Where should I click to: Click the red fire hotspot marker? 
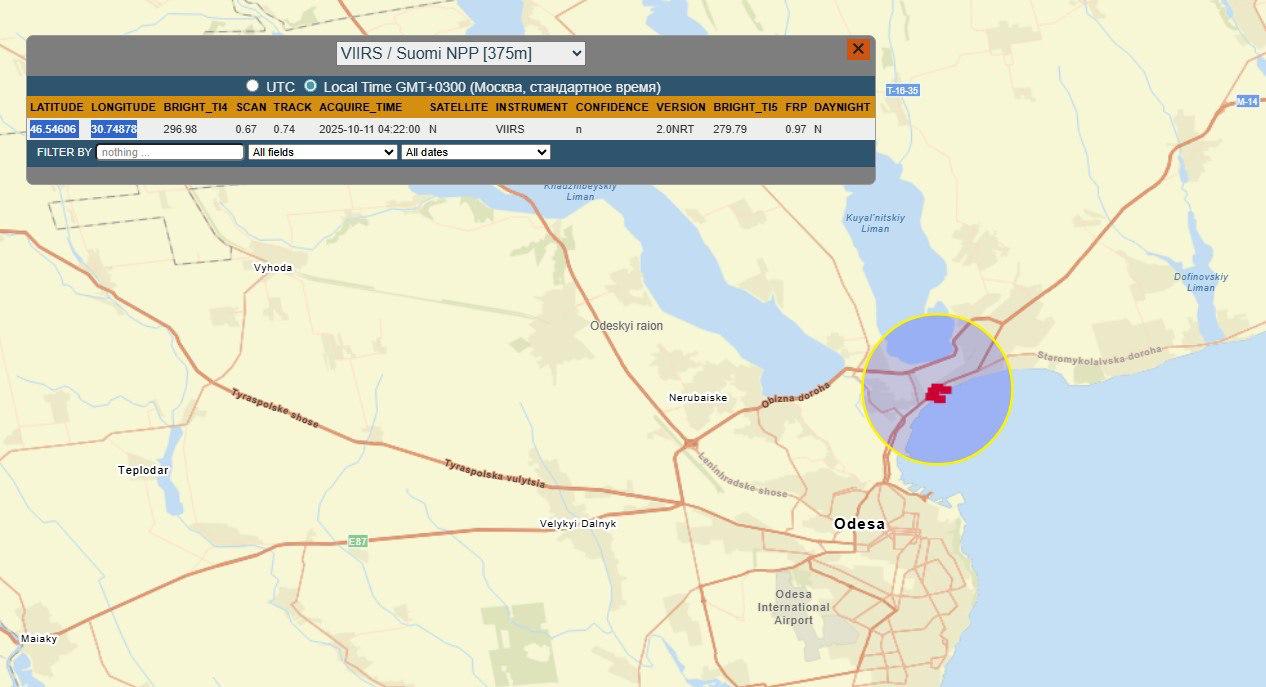[937, 393]
